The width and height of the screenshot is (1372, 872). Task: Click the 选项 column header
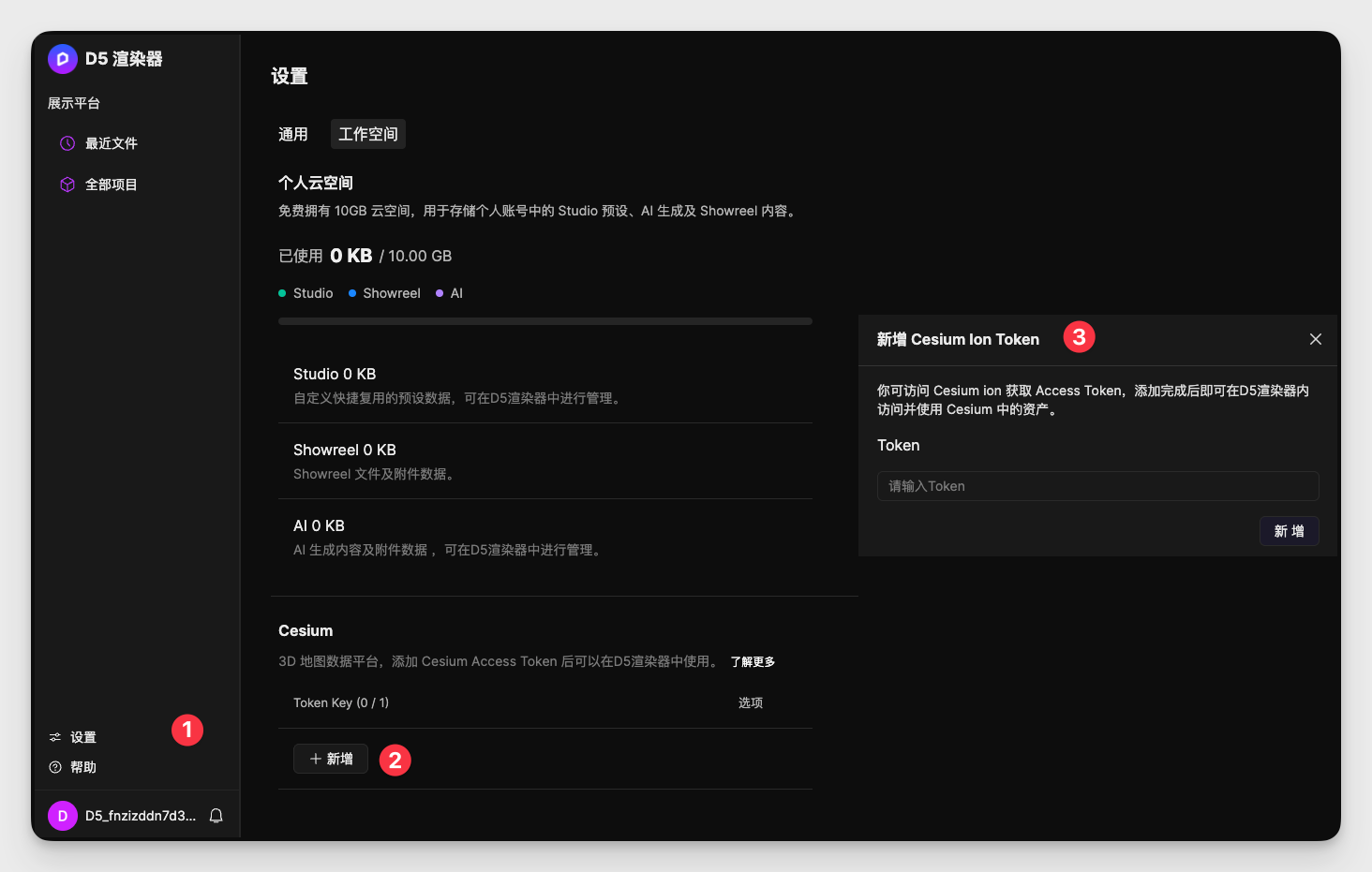pyautogui.click(x=751, y=702)
